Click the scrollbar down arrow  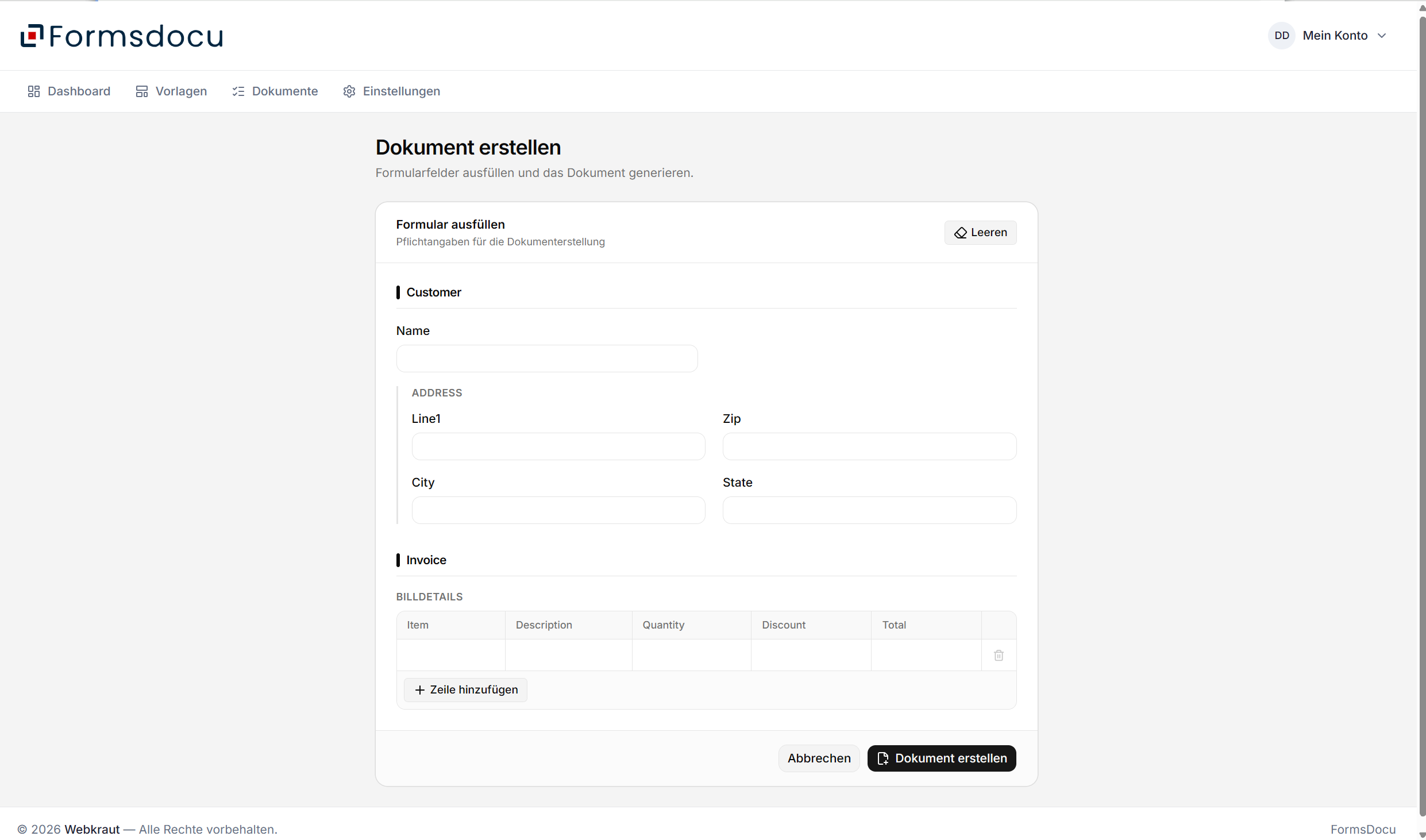pos(1422,835)
